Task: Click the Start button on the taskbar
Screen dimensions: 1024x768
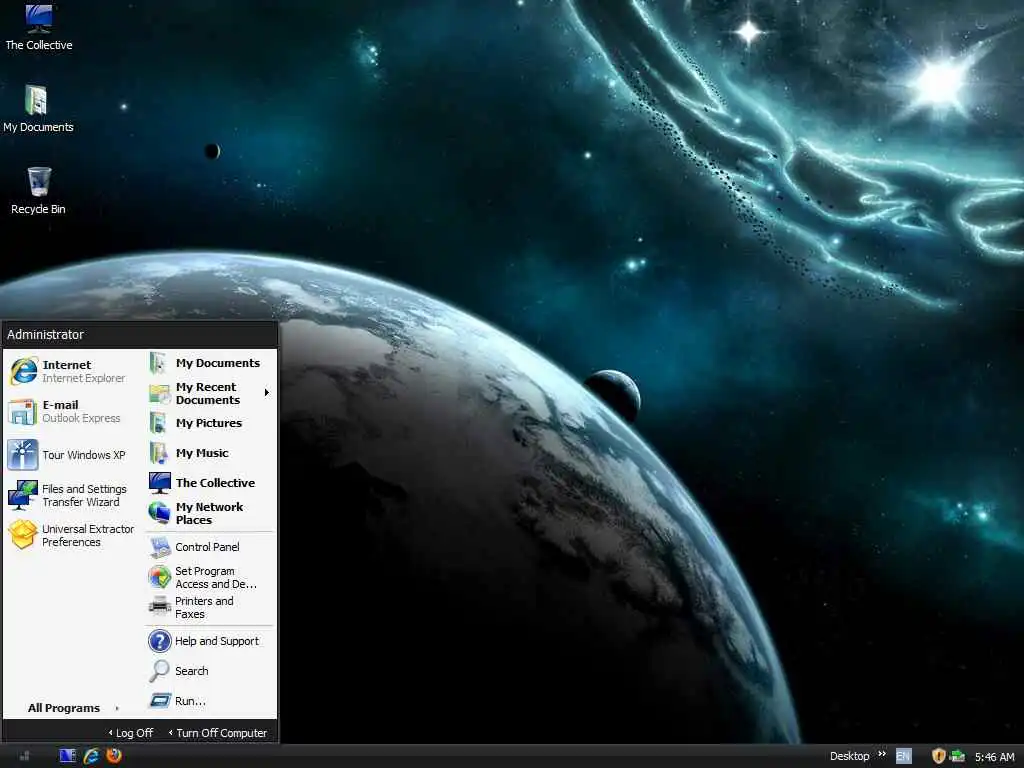Action: 24,756
